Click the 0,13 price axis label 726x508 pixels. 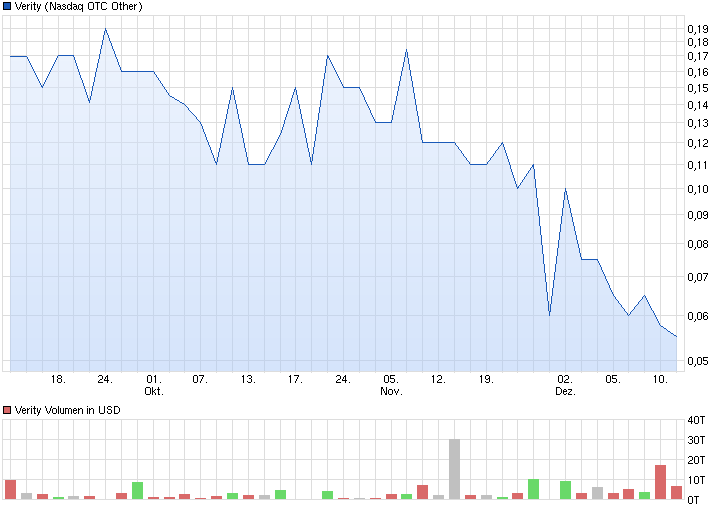click(698, 123)
